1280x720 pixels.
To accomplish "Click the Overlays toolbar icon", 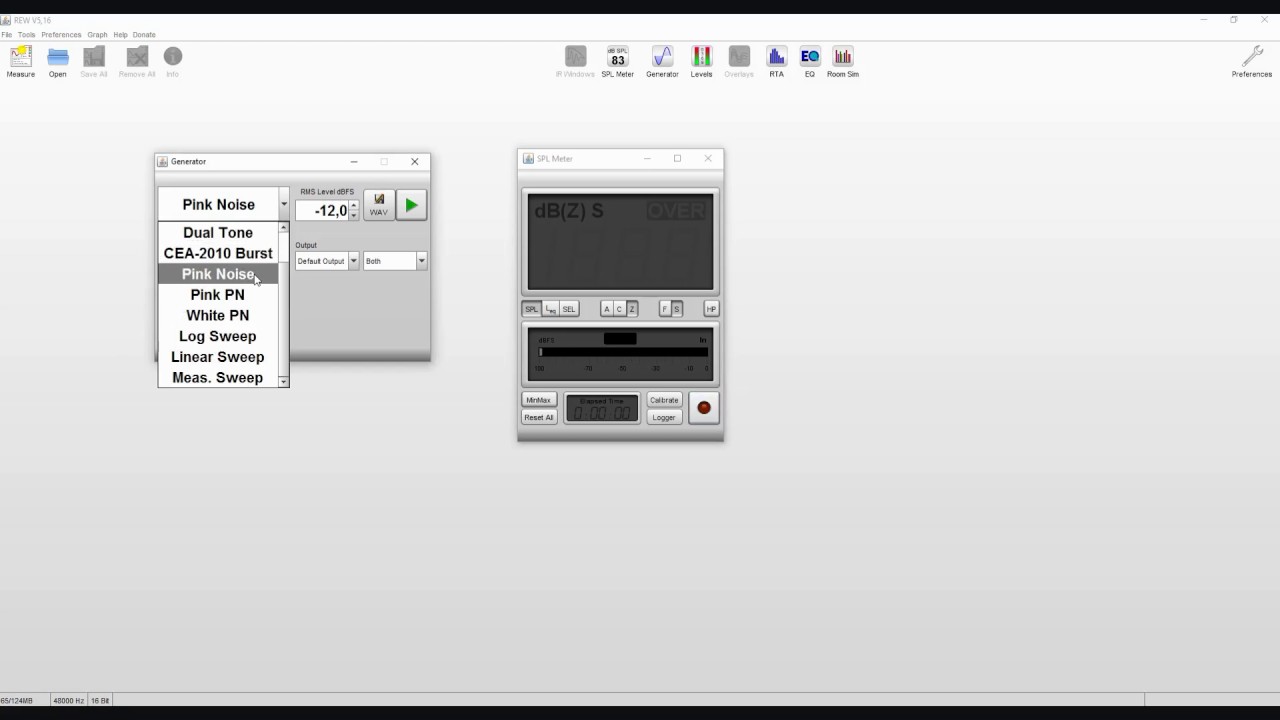I will (x=739, y=61).
